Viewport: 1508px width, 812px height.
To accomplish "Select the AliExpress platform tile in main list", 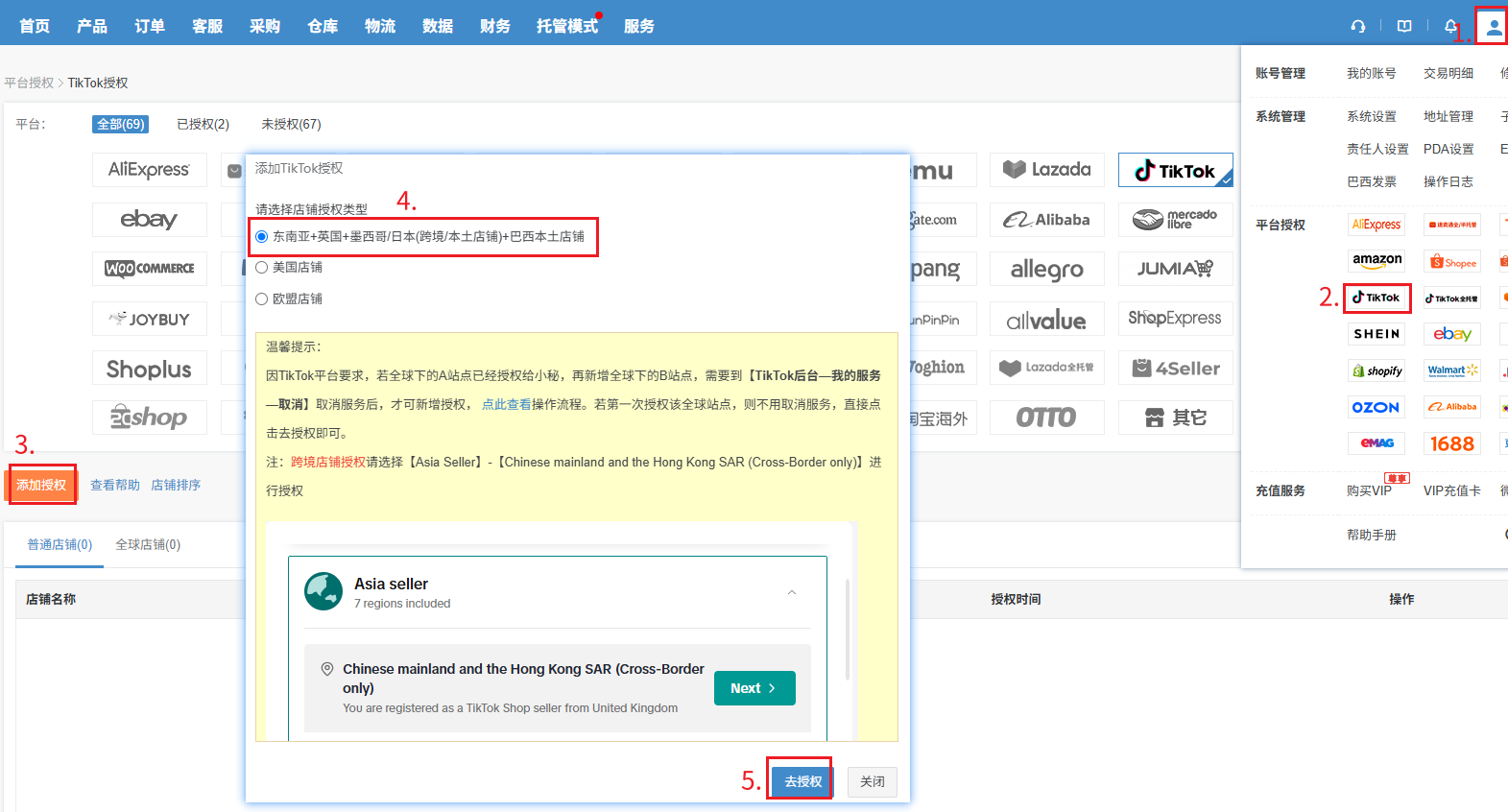I will click(150, 170).
